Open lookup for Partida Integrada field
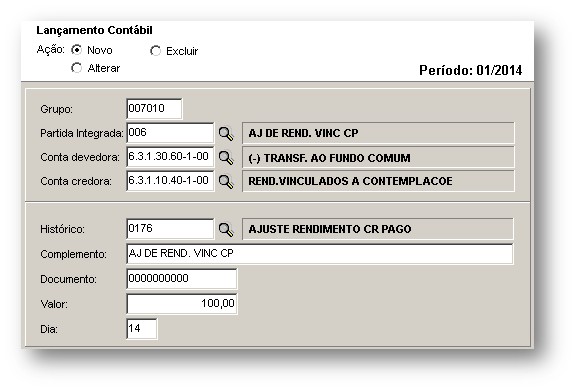This screenshot has width=576, height=391. pyautogui.click(x=226, y=134)
